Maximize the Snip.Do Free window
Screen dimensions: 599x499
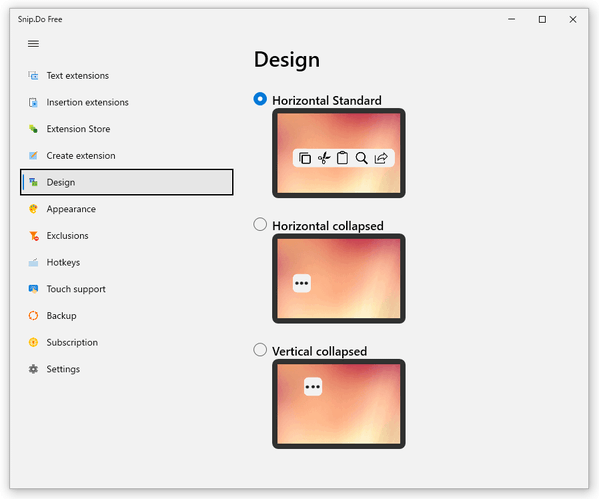tap(542, 19)
